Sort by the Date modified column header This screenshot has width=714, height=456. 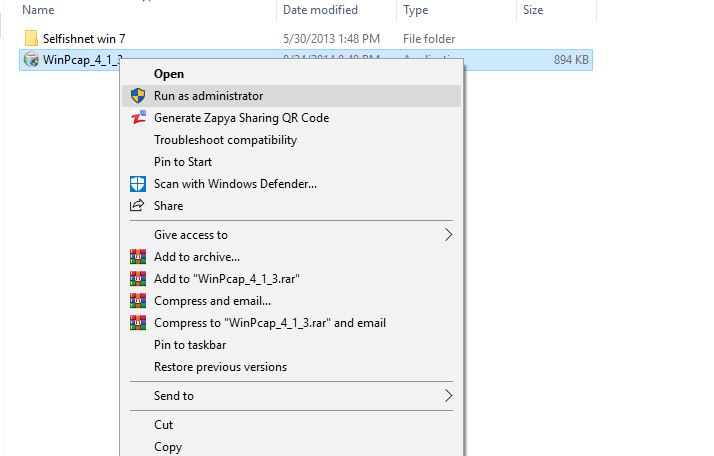320,10
